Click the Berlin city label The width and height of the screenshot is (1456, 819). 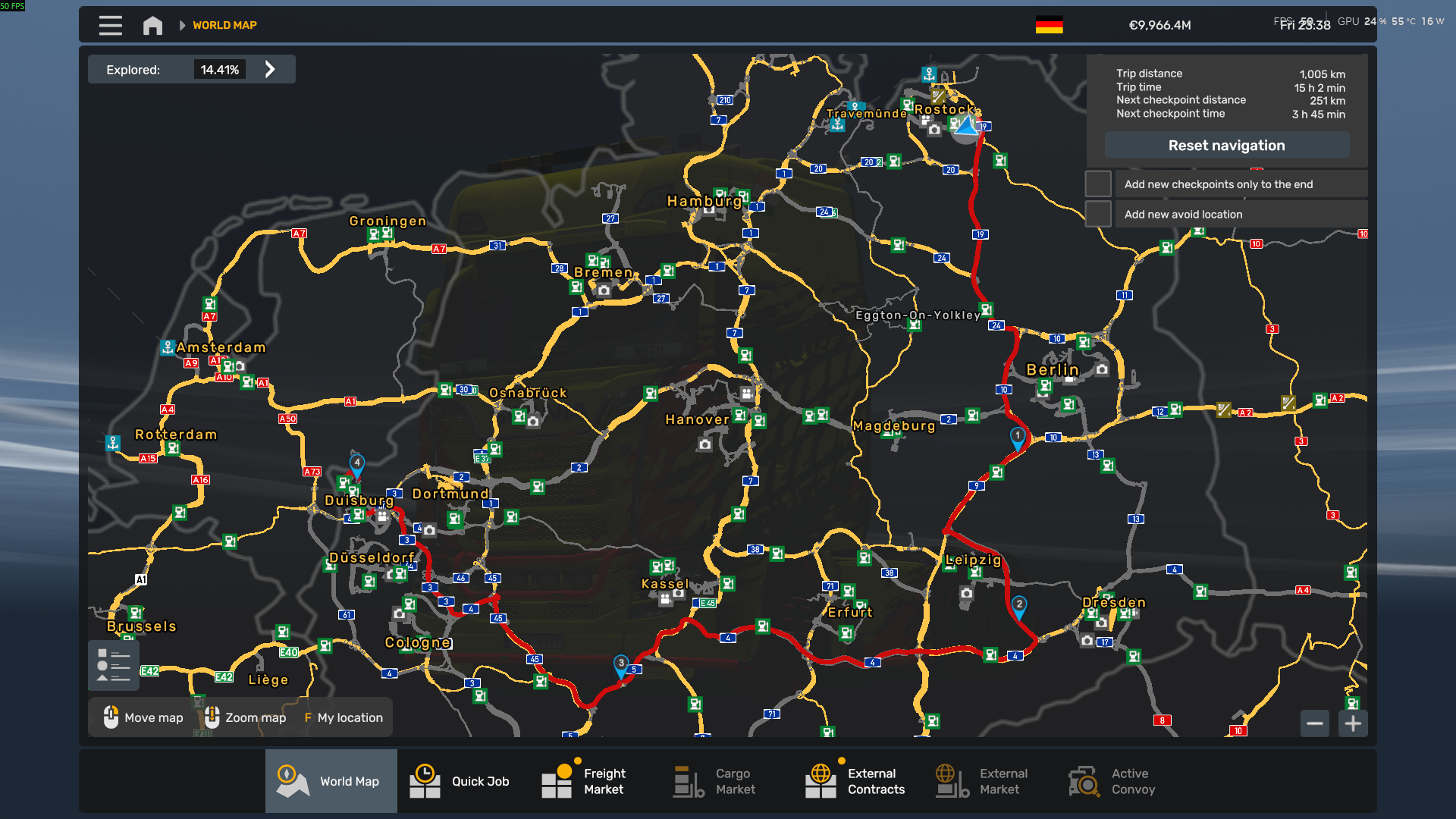pos(1053,369)
